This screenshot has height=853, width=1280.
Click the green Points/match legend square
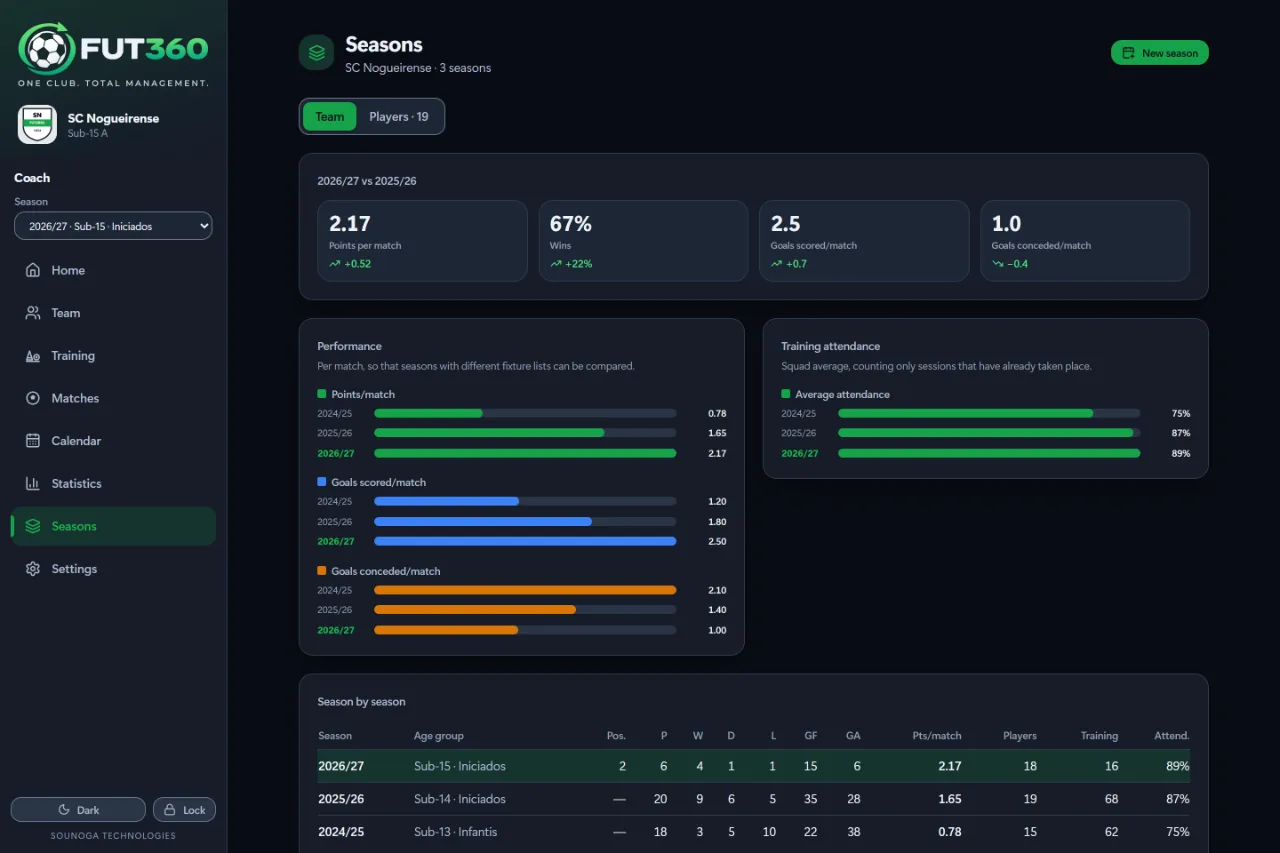322,394
